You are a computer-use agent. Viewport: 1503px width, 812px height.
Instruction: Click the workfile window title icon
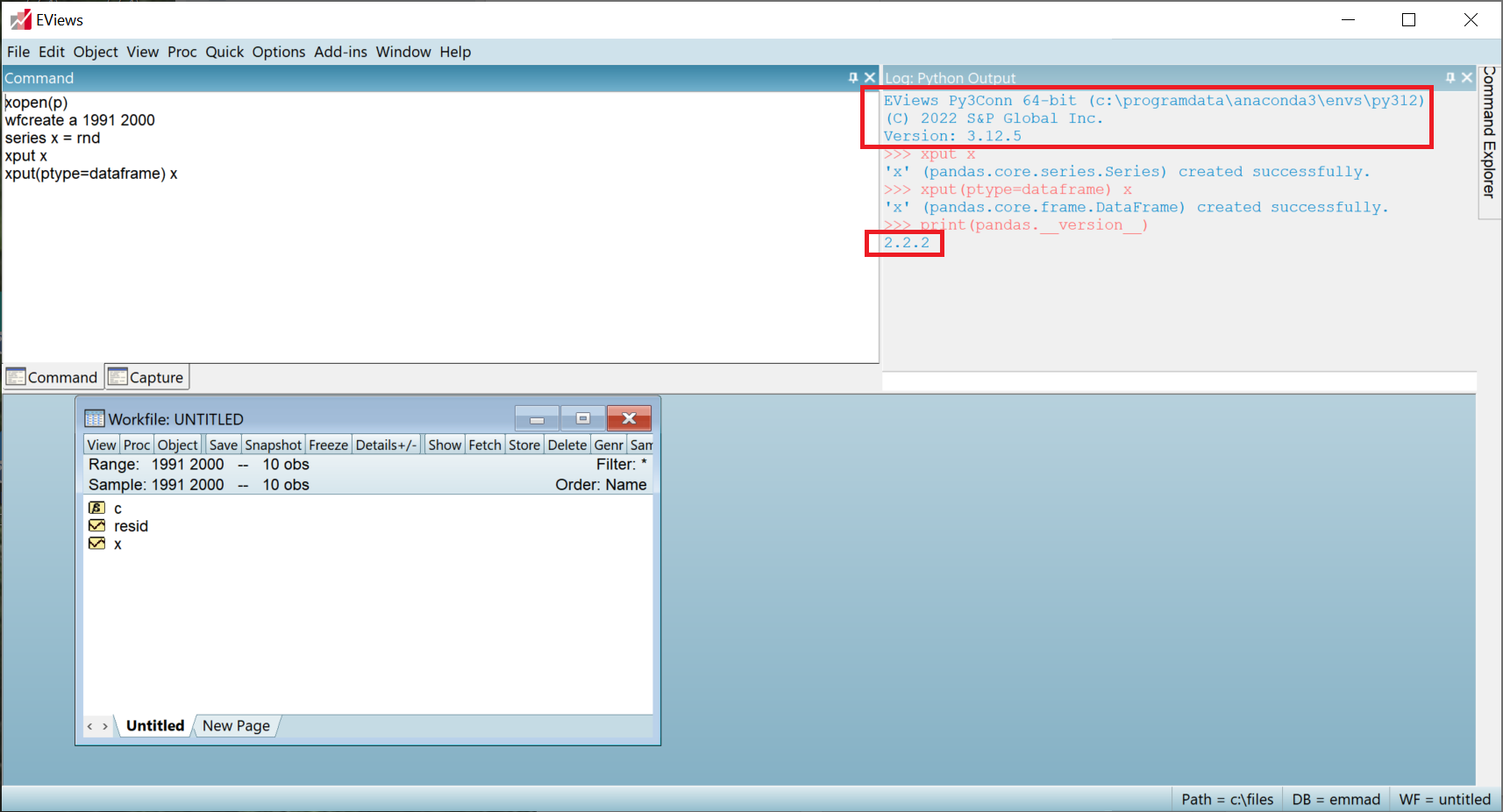click(94, 419)
